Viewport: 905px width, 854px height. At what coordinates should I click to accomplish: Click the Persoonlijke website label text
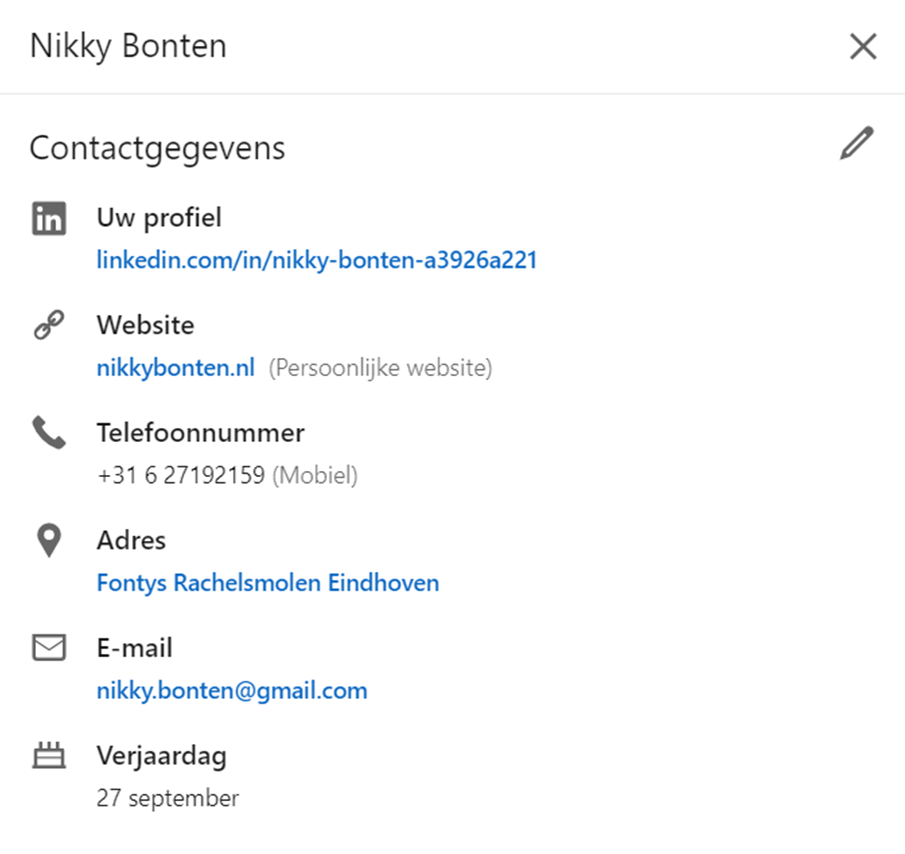tap(380, 368)
